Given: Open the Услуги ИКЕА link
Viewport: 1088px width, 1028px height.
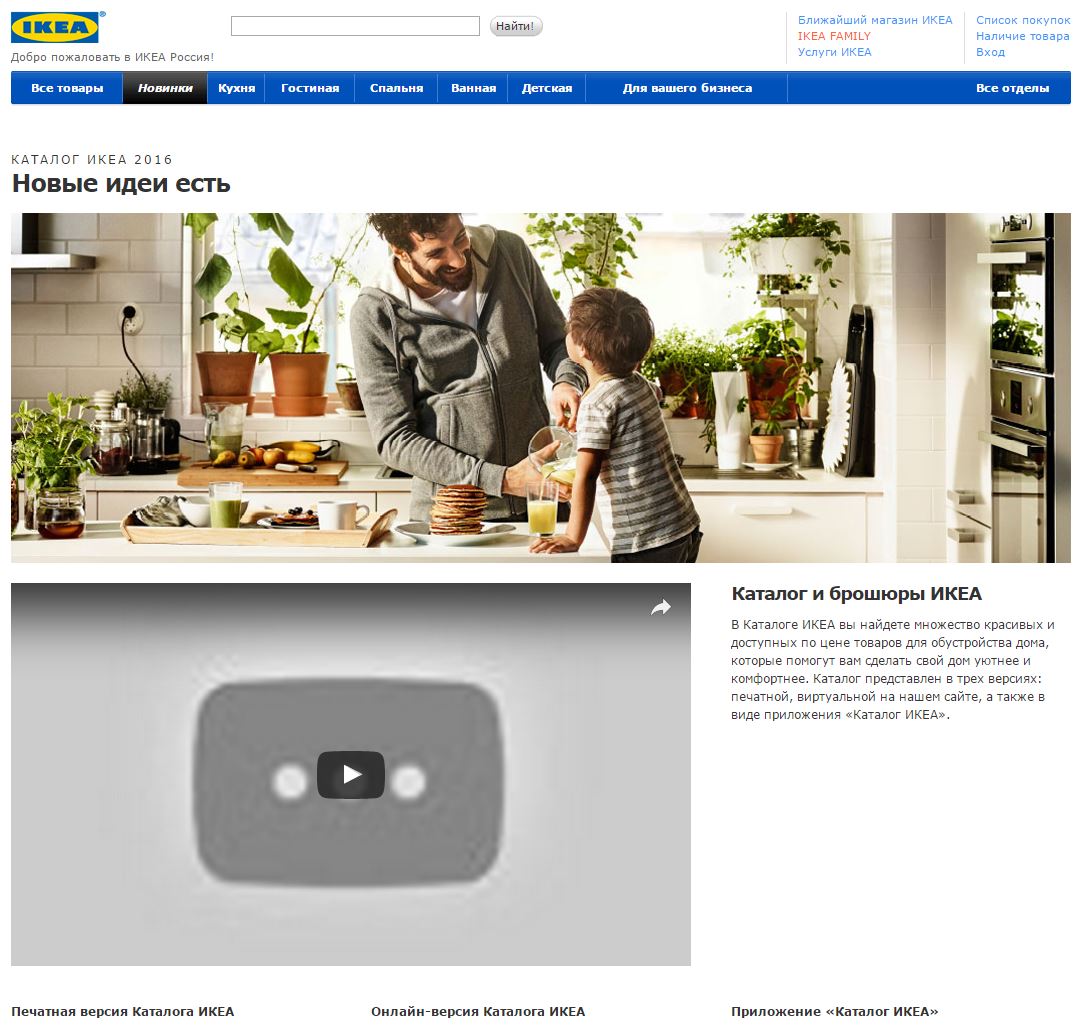Looking at the screenshot, I should point(834,52).
